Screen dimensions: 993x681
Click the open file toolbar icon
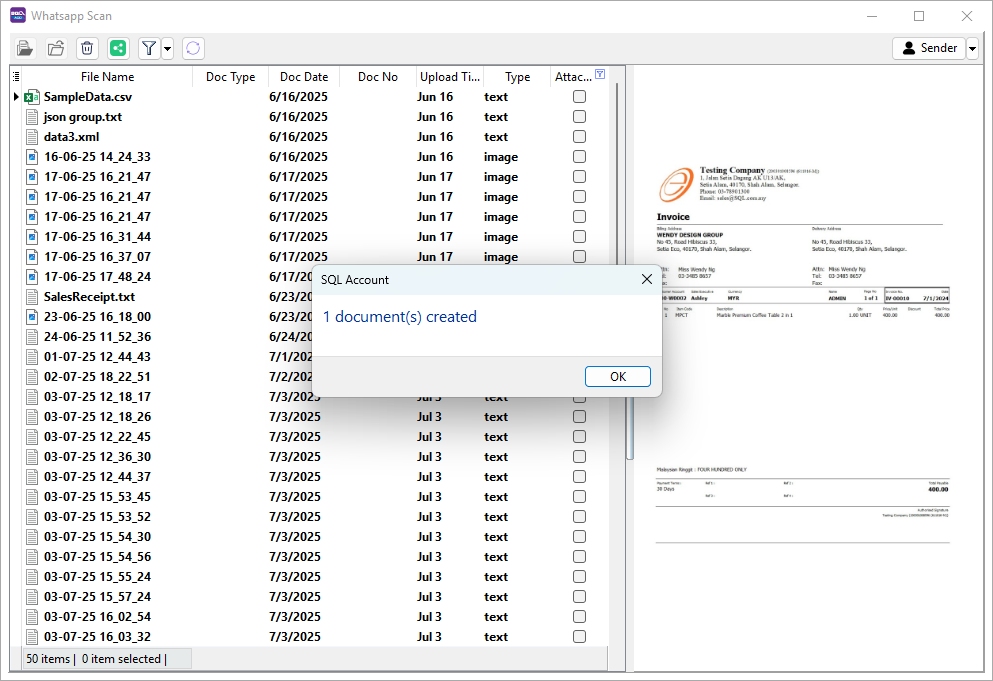coord(25,48)
